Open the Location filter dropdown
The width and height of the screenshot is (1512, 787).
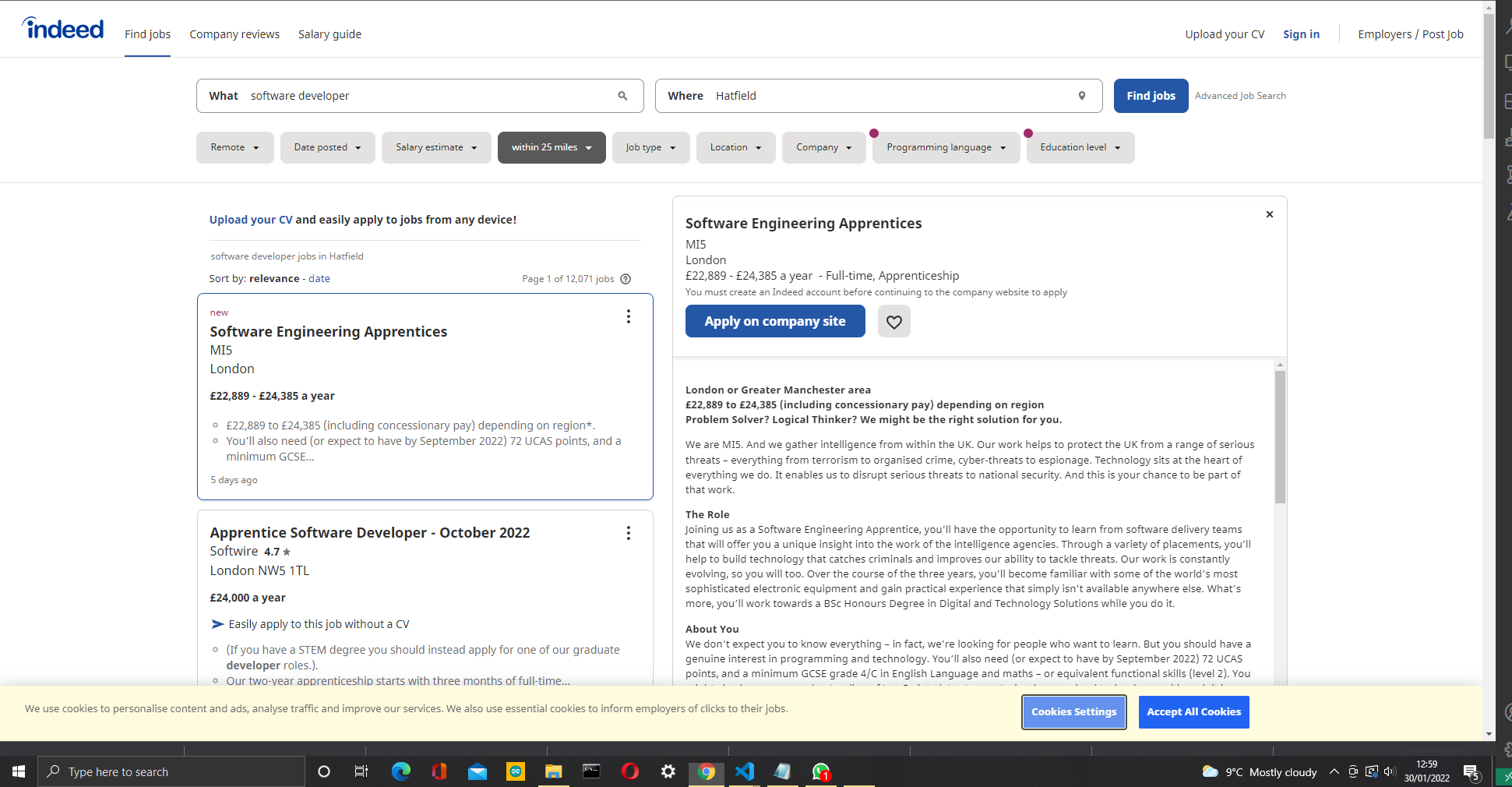pyautogui.click(x=735, y=147)
